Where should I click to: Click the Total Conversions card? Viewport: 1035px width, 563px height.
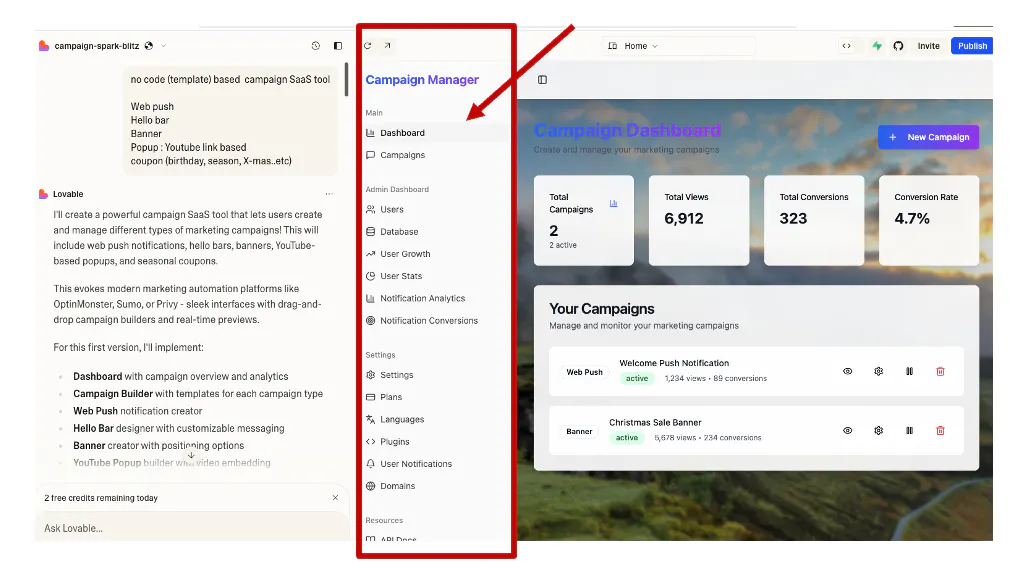coord(814,220)
